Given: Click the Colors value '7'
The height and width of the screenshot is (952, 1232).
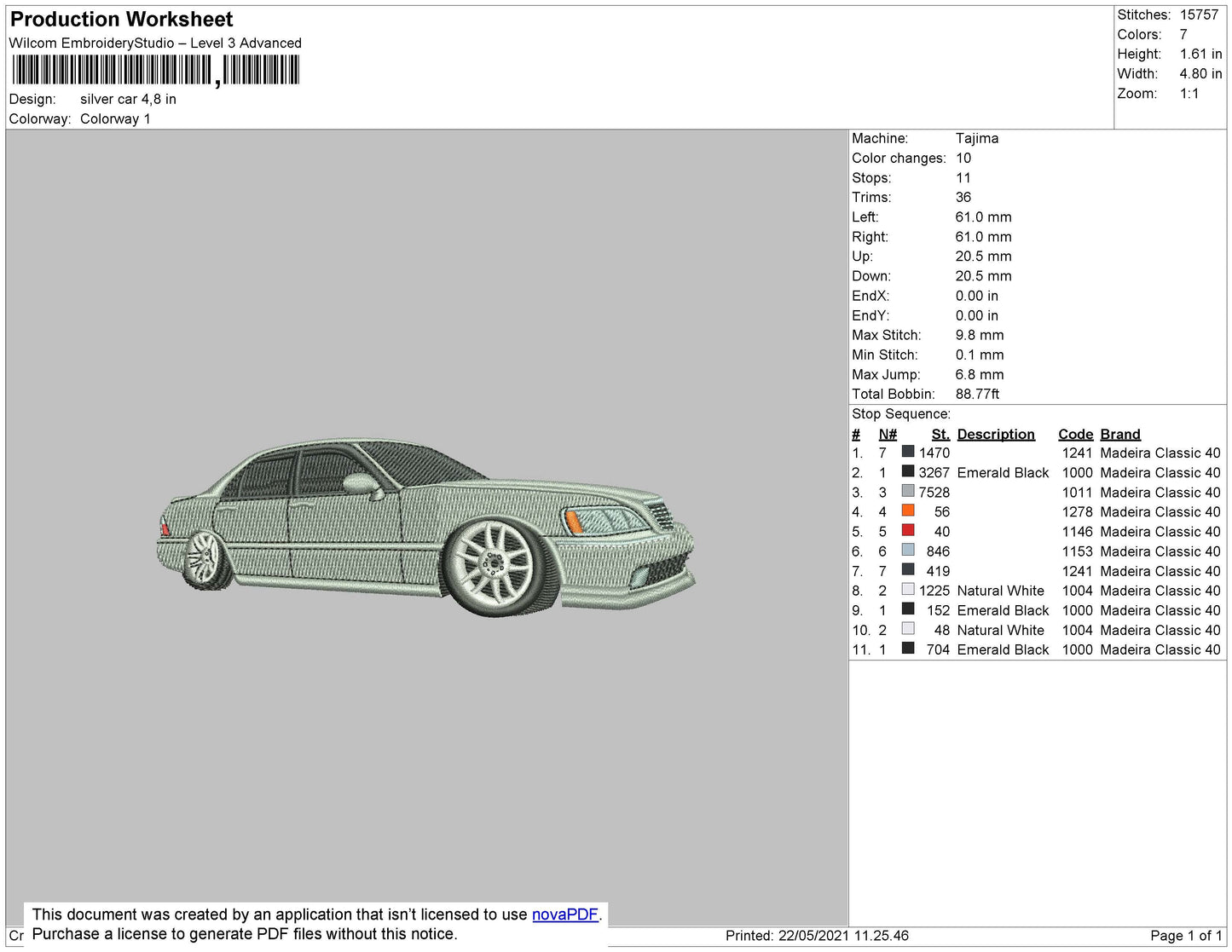Looking at the screenshot, I should pos(1183,35).
